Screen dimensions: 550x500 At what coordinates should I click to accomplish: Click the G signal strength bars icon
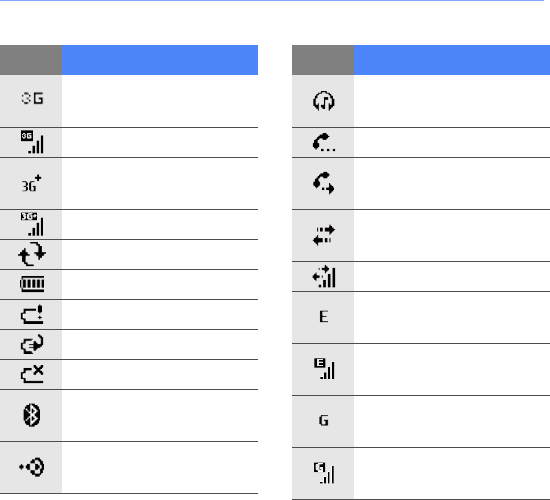point(324,473)
